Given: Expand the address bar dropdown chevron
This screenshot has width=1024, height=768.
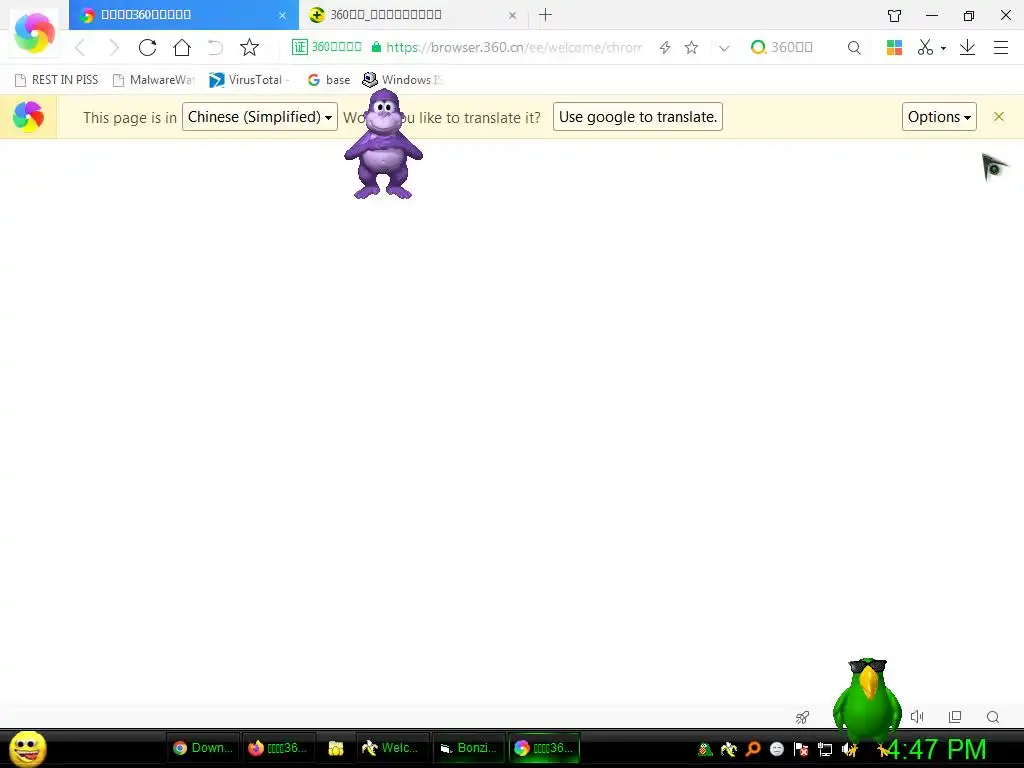Looking at the screenshot, I should [724, 48].
